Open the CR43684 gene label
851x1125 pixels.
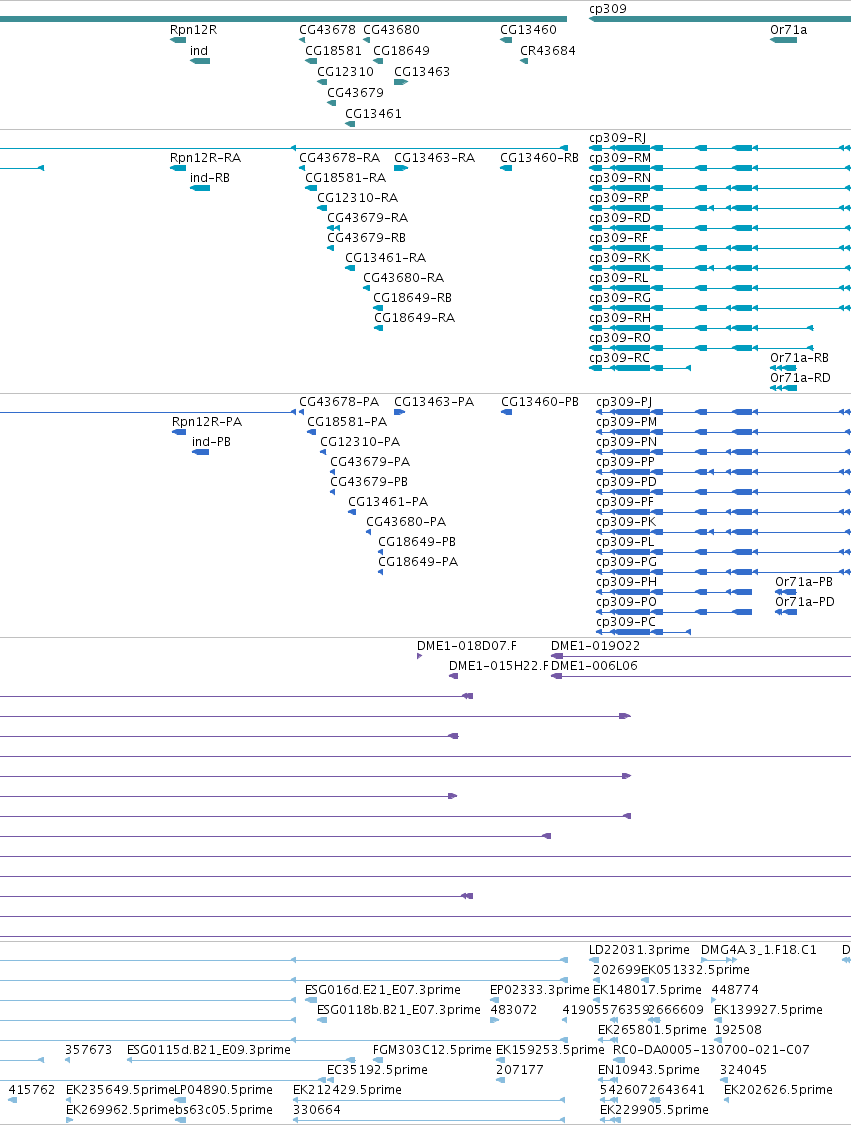click(547, 50)
